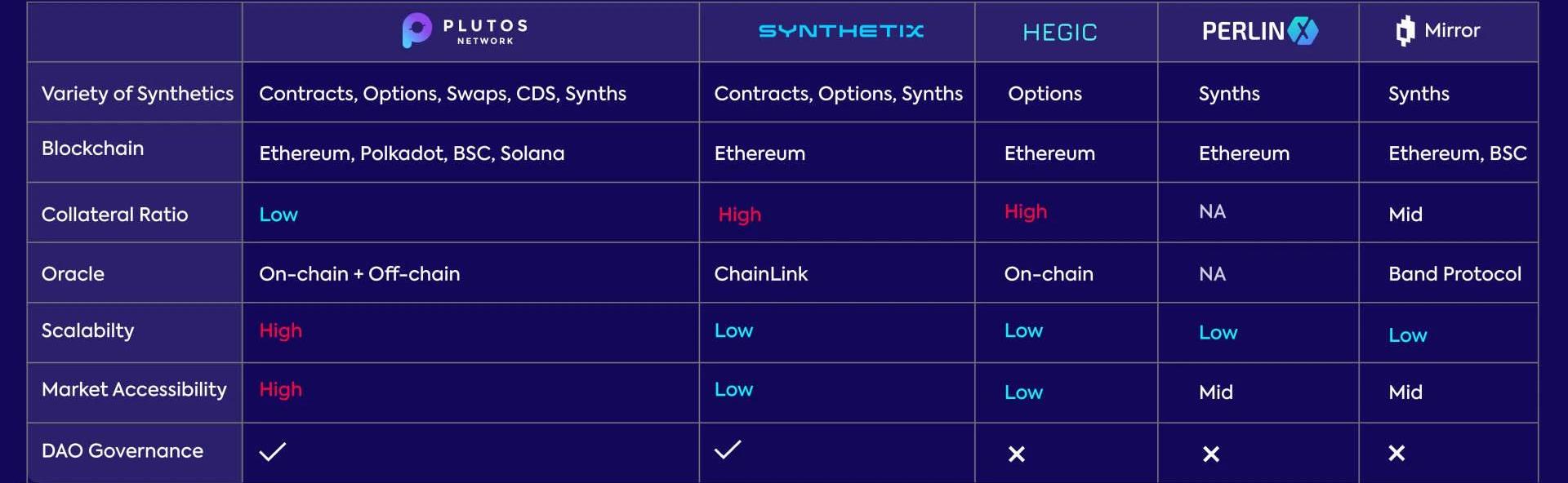Viewport: 1568px width, 483px height.
Task: Click Plutos Scalability High value
Action: (x=281, y=330)
